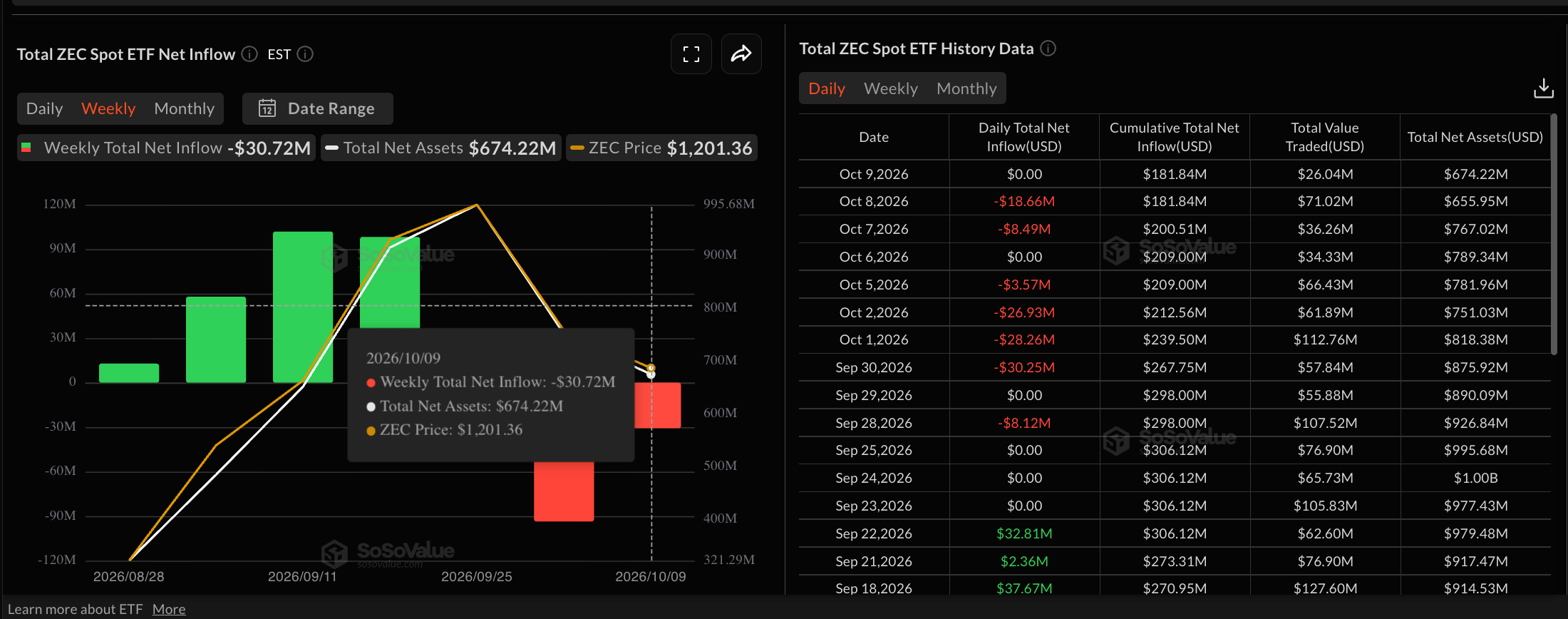Viewport: 1568px width, 619px height.
Task: Select Daily tab in History Data
Action: pos(827,88)
